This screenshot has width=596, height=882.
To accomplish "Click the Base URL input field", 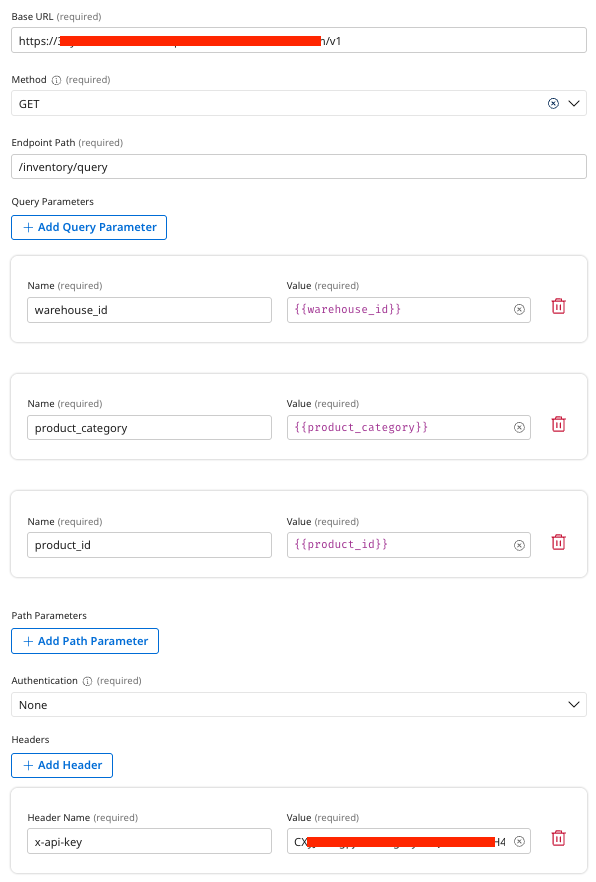I will tap(298, 40).
